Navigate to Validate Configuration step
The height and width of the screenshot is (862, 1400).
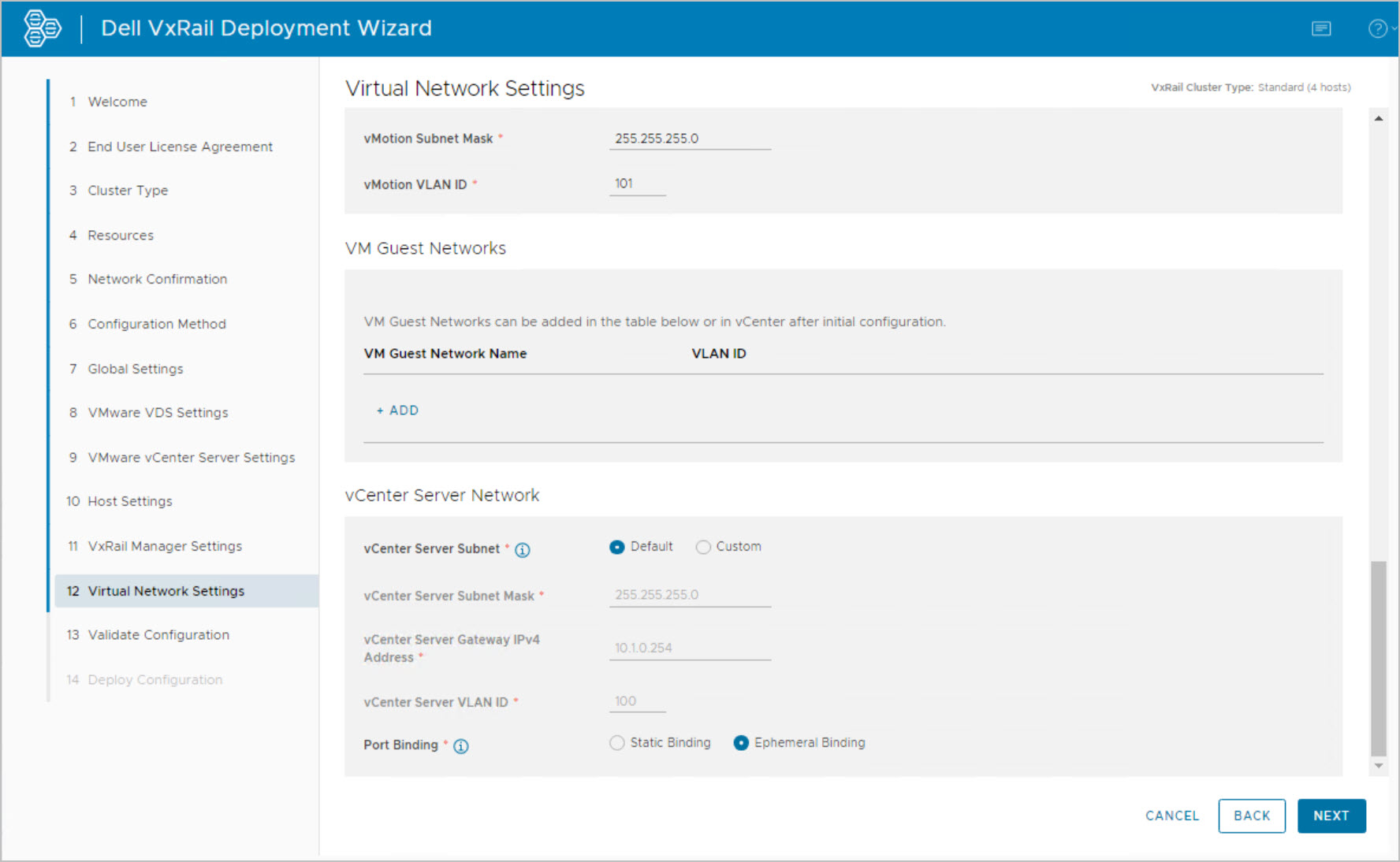point(158,635)
